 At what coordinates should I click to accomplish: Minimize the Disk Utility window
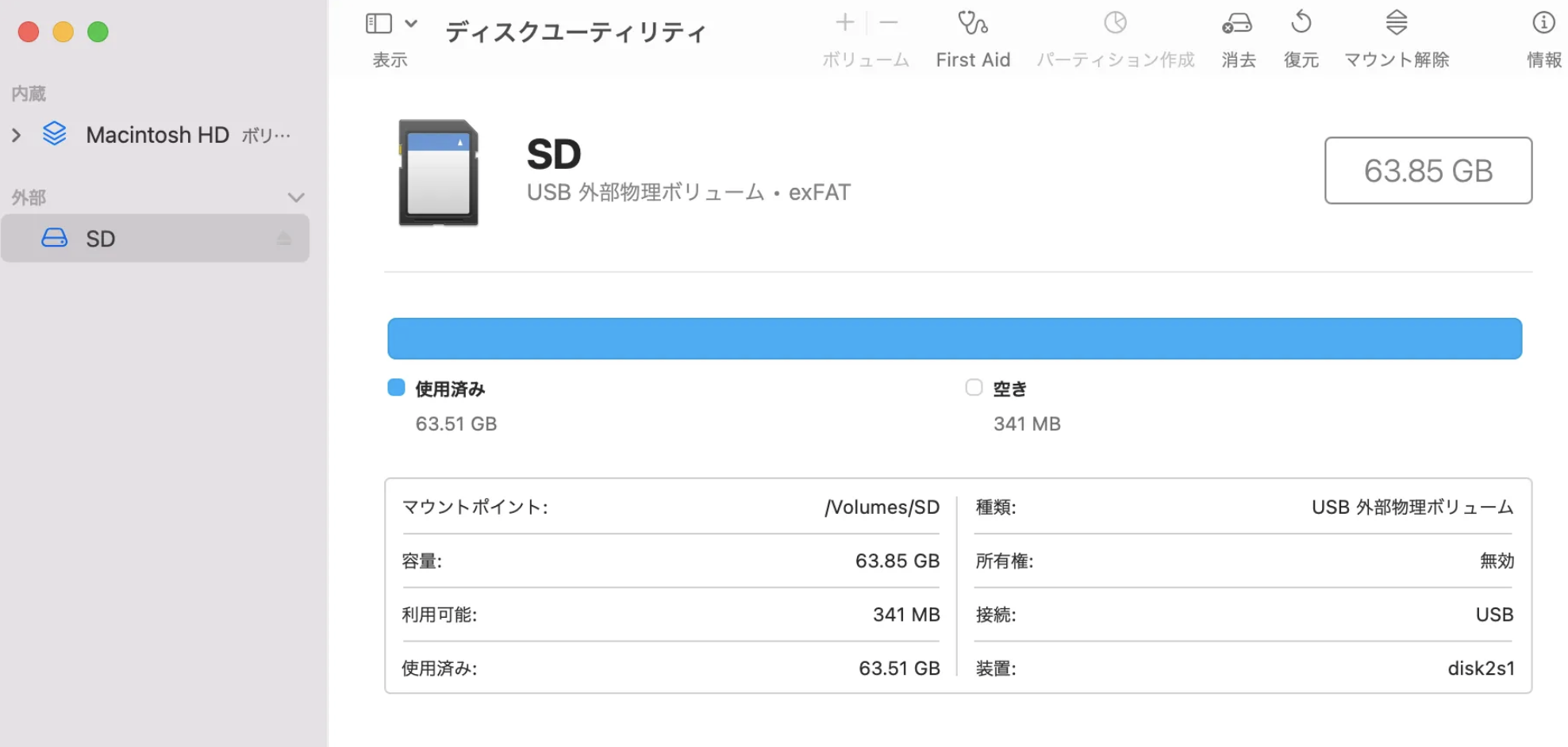[63, 32]
